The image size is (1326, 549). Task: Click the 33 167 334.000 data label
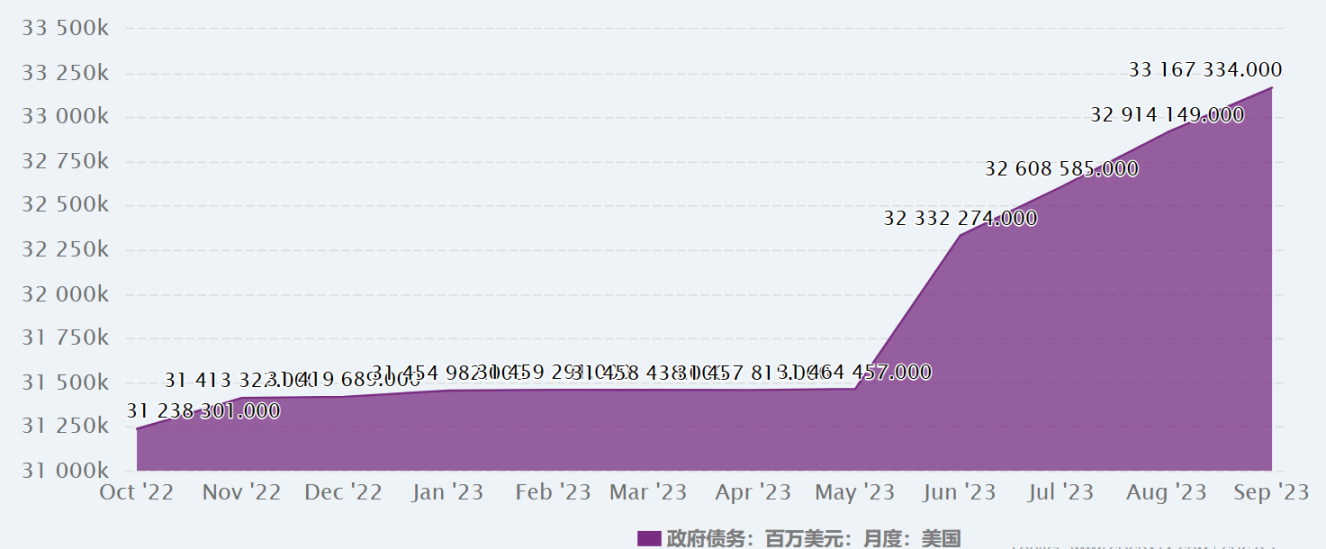pos(1205,70)
